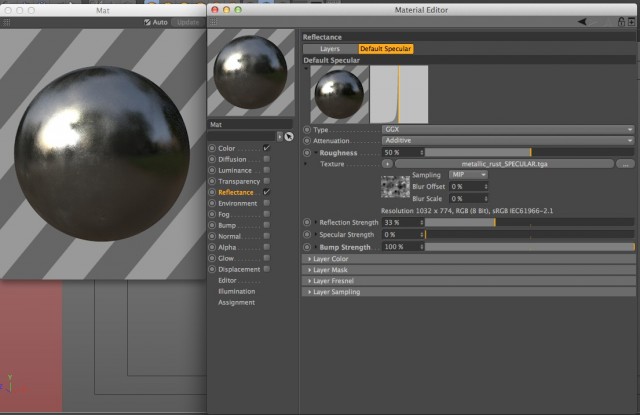This screenshot has height=415, width=640.
Task: Enable the Environment channel checkbox
Action: click(x=267, y=203)
